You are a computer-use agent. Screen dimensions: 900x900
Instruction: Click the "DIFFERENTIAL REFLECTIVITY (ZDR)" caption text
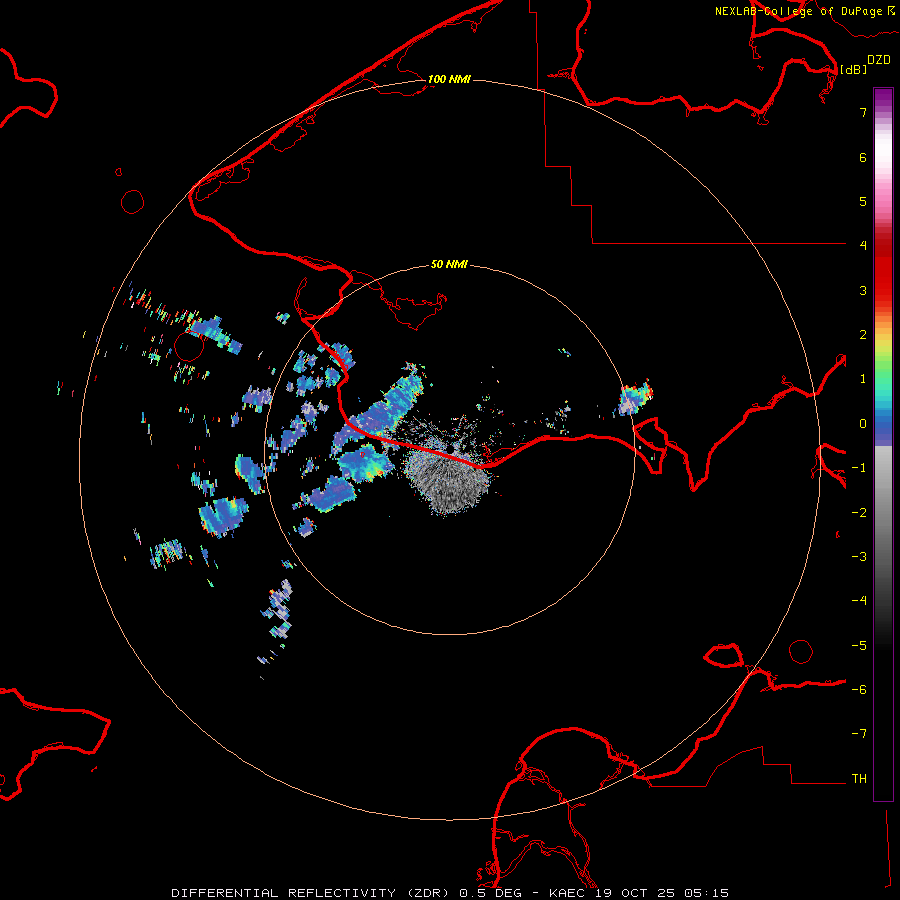click(x=312, y=893)
